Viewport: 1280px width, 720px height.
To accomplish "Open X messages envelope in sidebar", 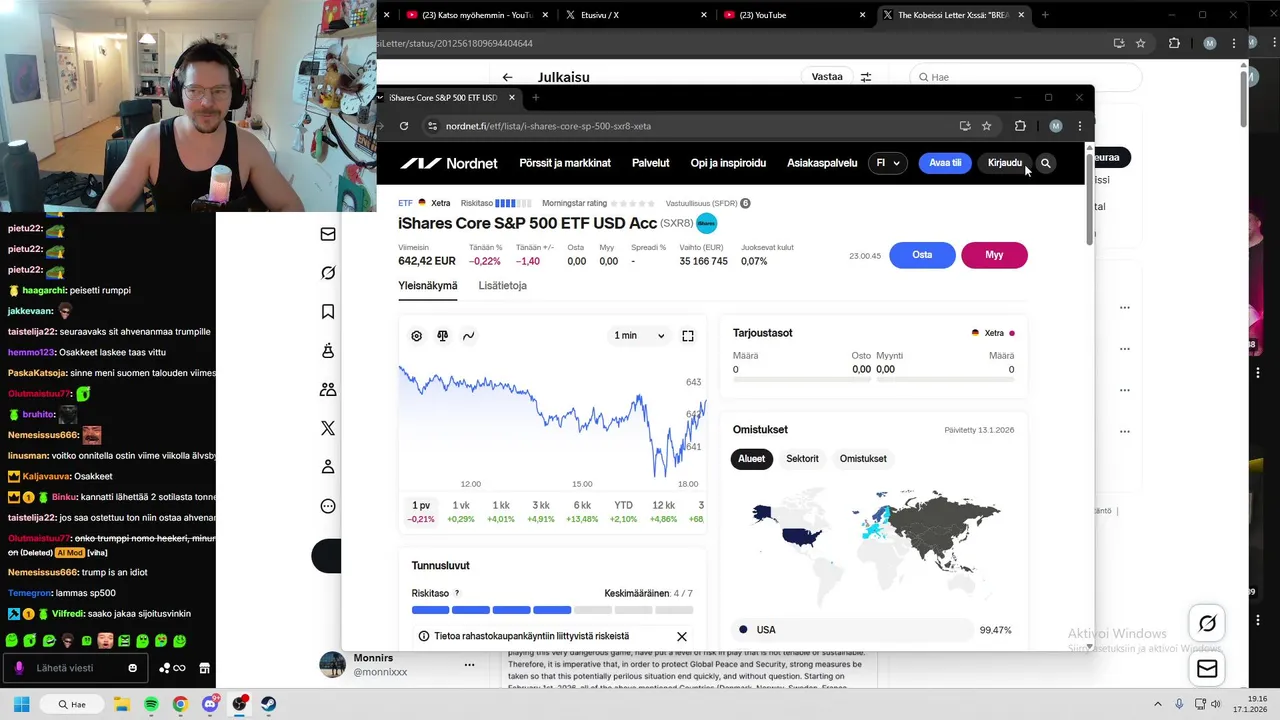I will pyautogui.click(x=328, y=234).
